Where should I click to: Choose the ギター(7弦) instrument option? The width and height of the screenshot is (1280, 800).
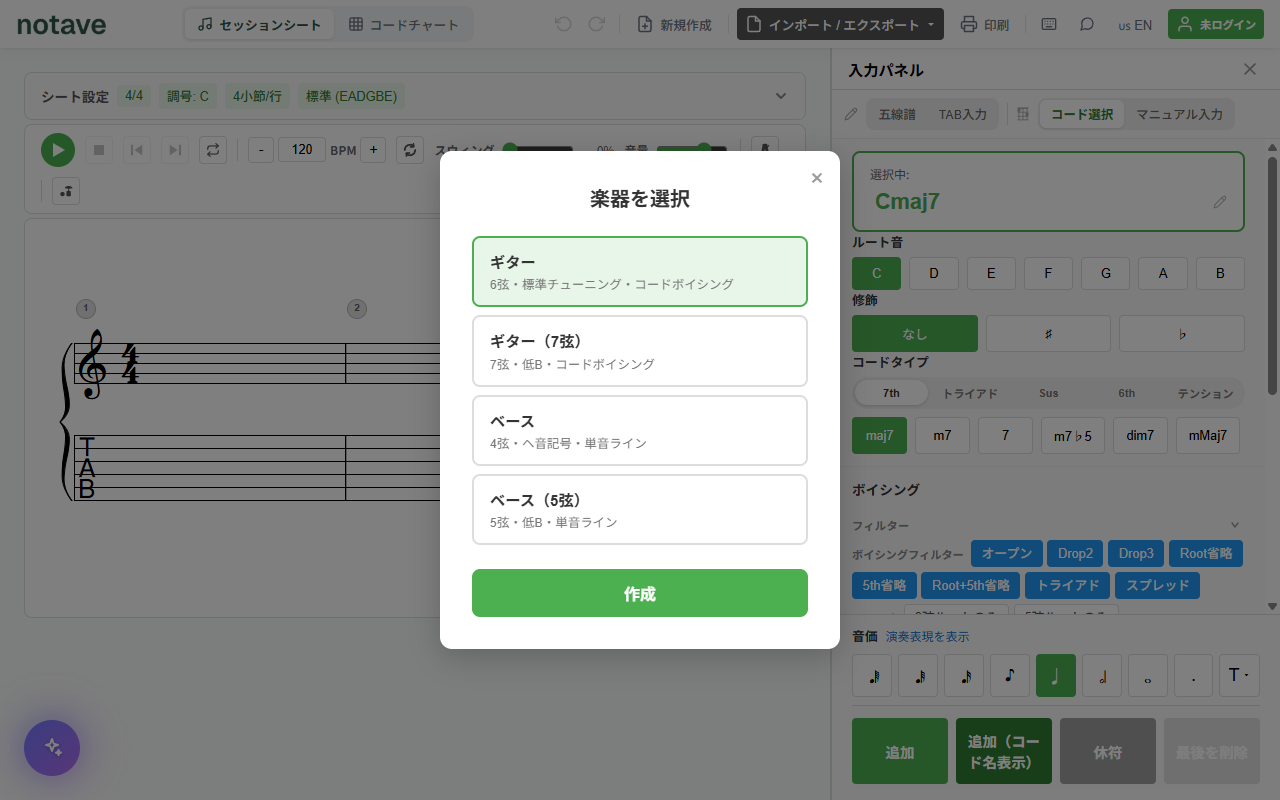[640, 351]
